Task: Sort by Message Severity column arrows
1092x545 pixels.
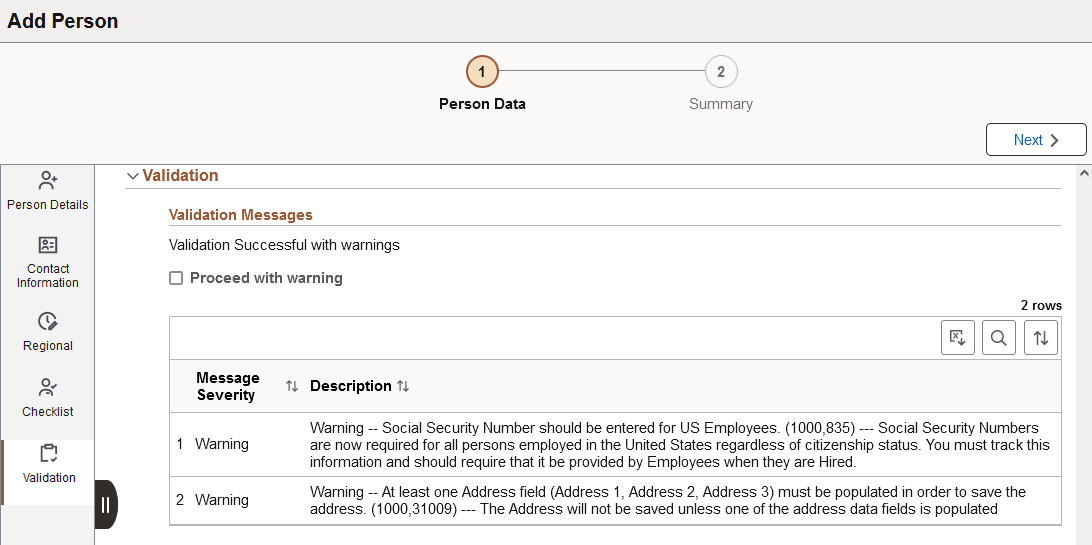Action: (292, 386)
